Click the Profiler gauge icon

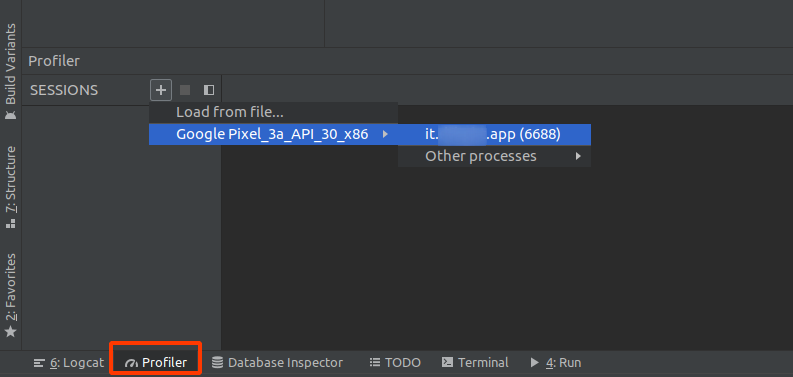[x=131, y=363]
